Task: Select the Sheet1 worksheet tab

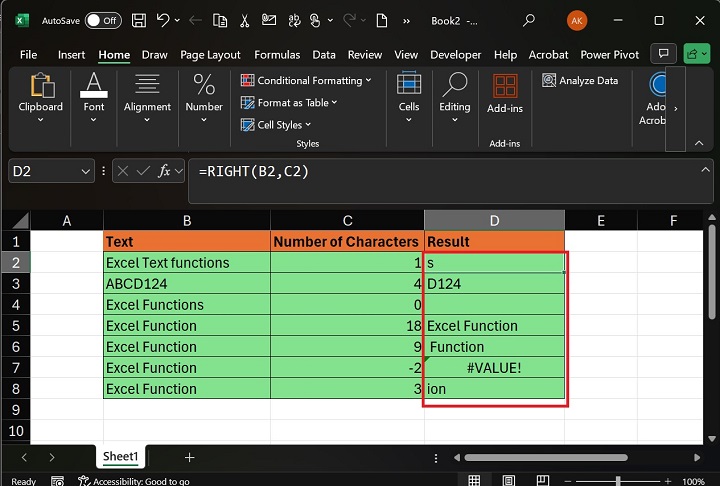Action: [120, 457]
